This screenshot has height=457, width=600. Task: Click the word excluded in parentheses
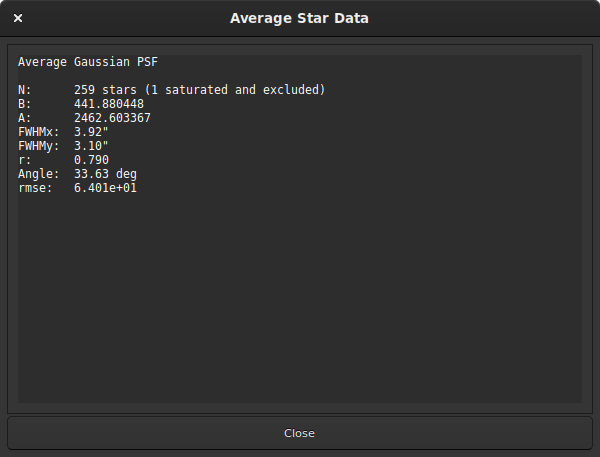(x=291, y=90)
